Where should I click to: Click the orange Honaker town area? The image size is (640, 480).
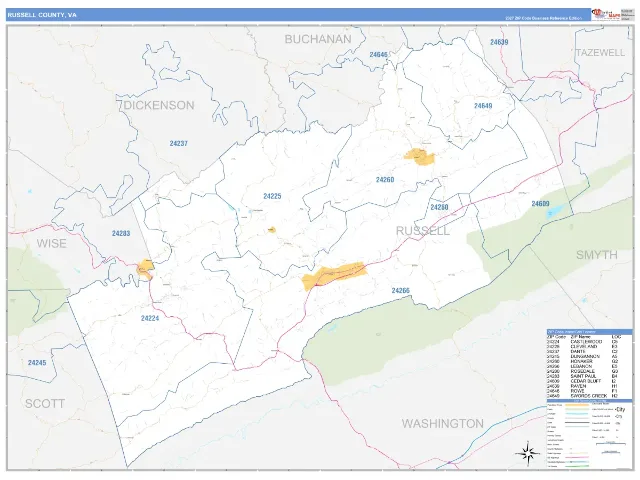click(419, 156)
